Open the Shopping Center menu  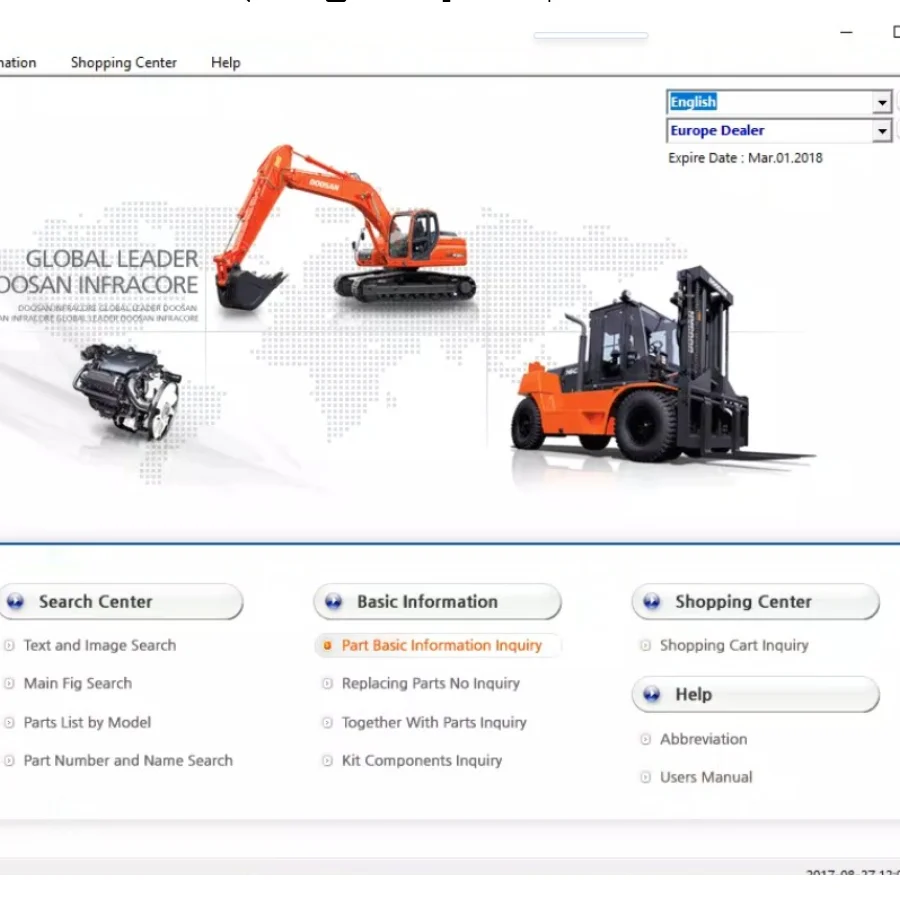[x=123, y=63]
